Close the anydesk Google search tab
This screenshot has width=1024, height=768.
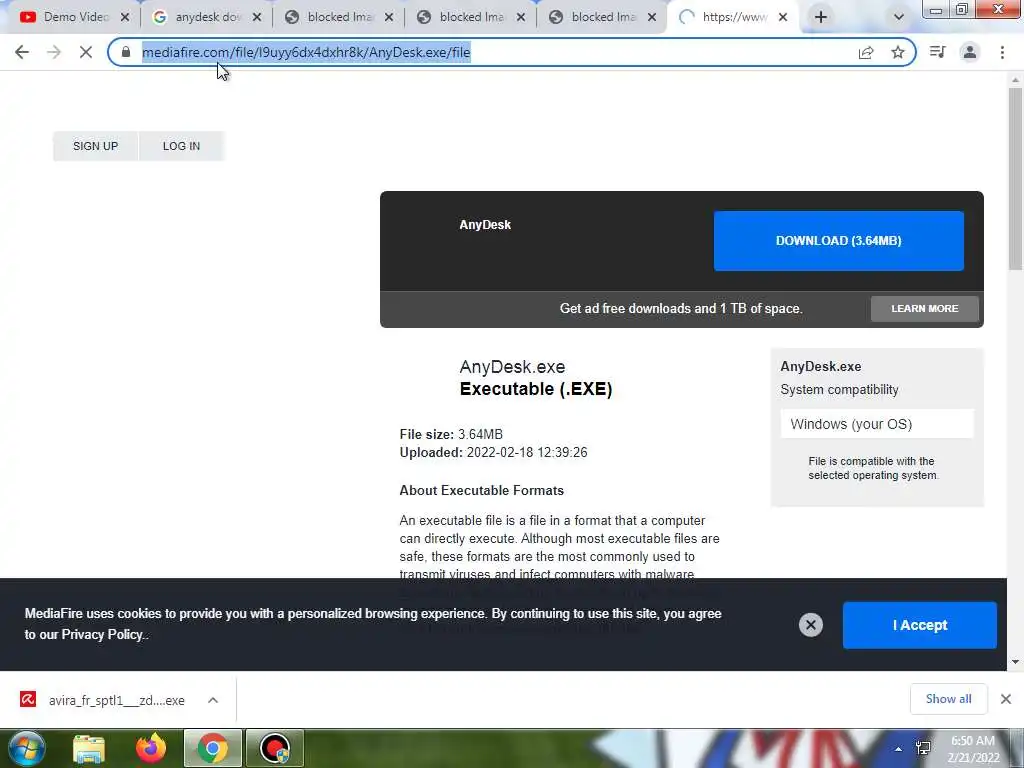coord(257,18)
